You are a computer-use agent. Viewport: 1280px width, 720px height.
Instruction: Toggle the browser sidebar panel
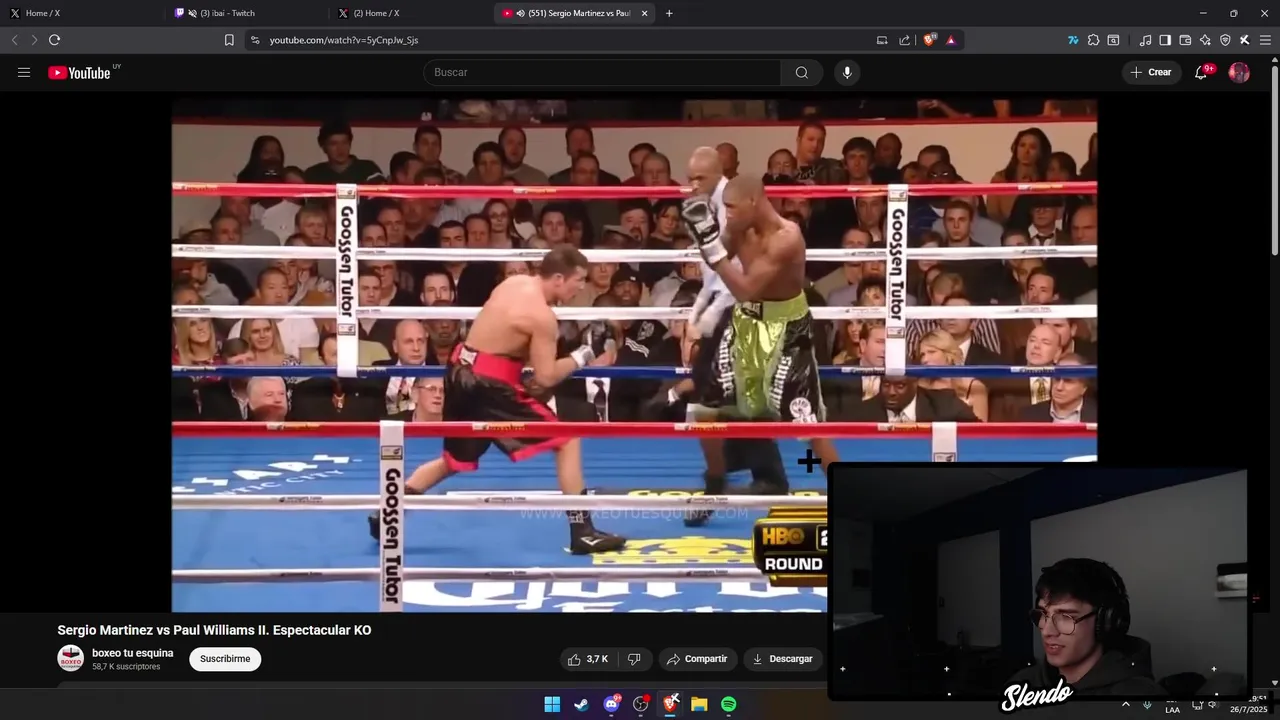tap(1165, 40)
